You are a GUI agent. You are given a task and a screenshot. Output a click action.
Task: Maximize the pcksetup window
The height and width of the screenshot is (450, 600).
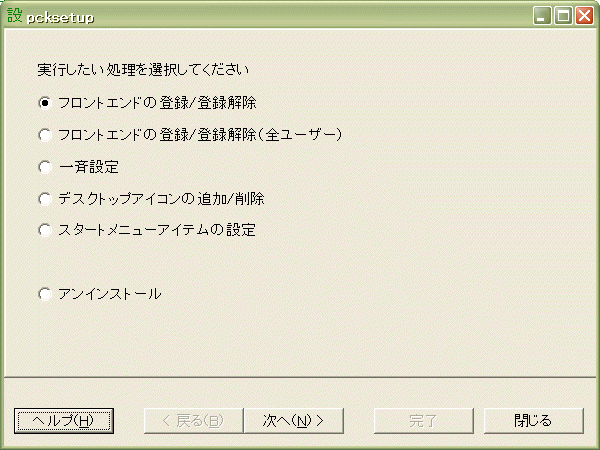tap(563, 16)
